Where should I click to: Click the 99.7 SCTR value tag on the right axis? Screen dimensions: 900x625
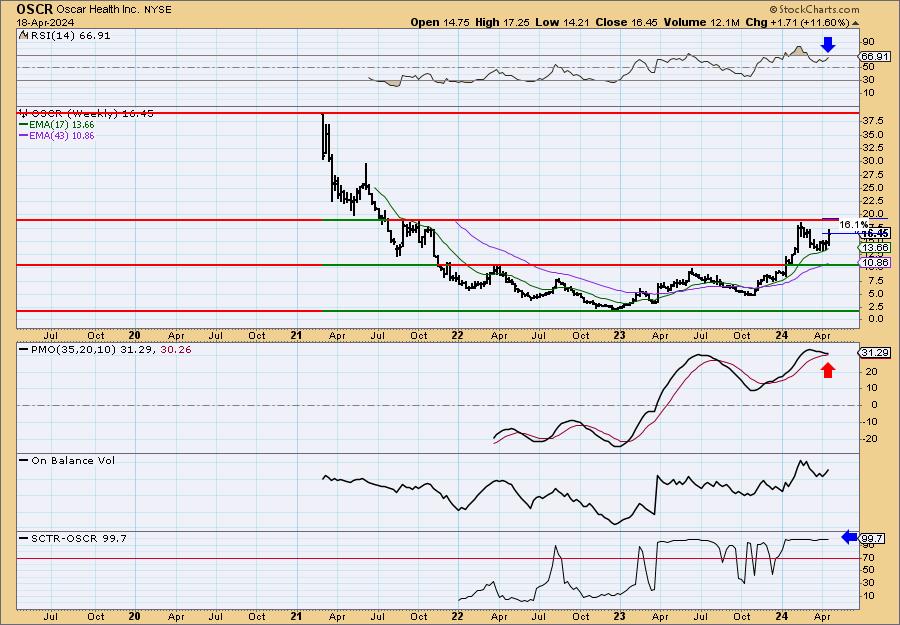pos(873,539)
